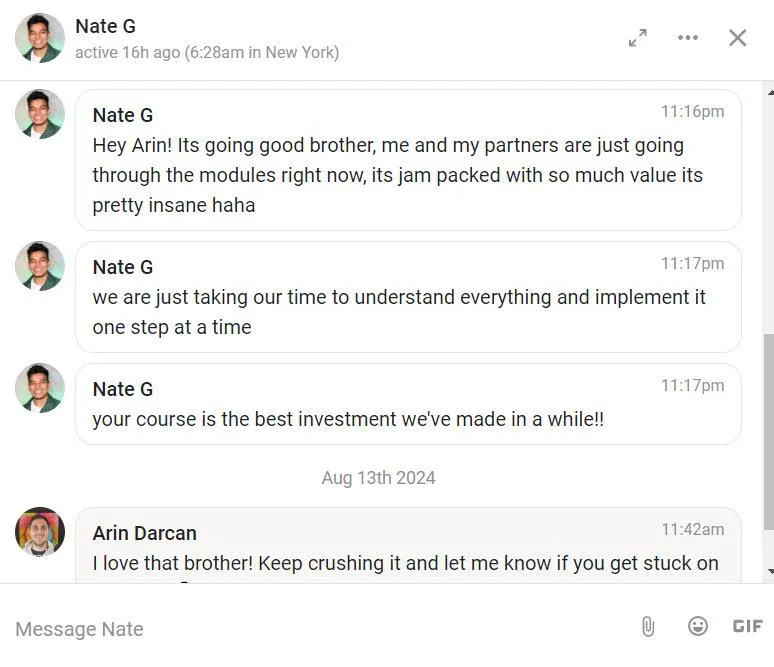This screenshot has width=774, height=667.
Task: Click the scrollbar up arrow
Action: click(x=769, y=93)
